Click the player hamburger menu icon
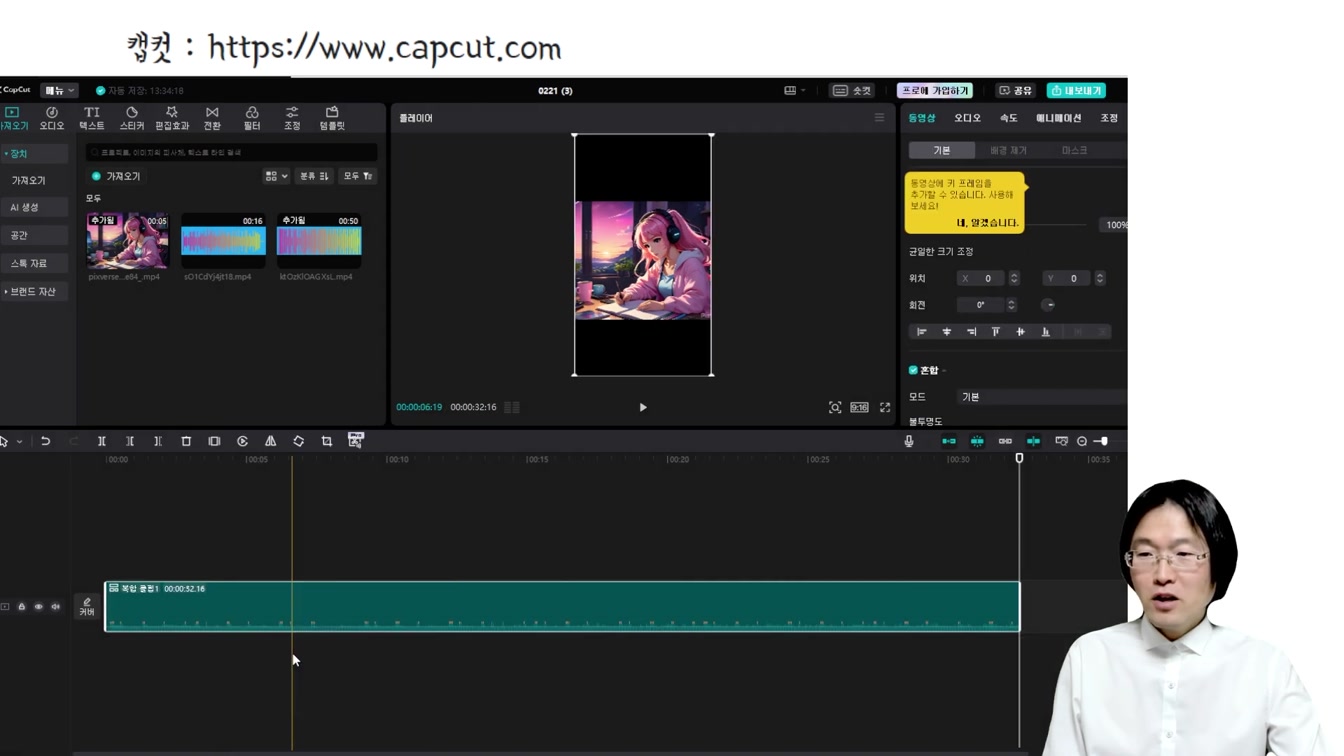The width and height of the screenshot is (1344, 756). [879, 118]
